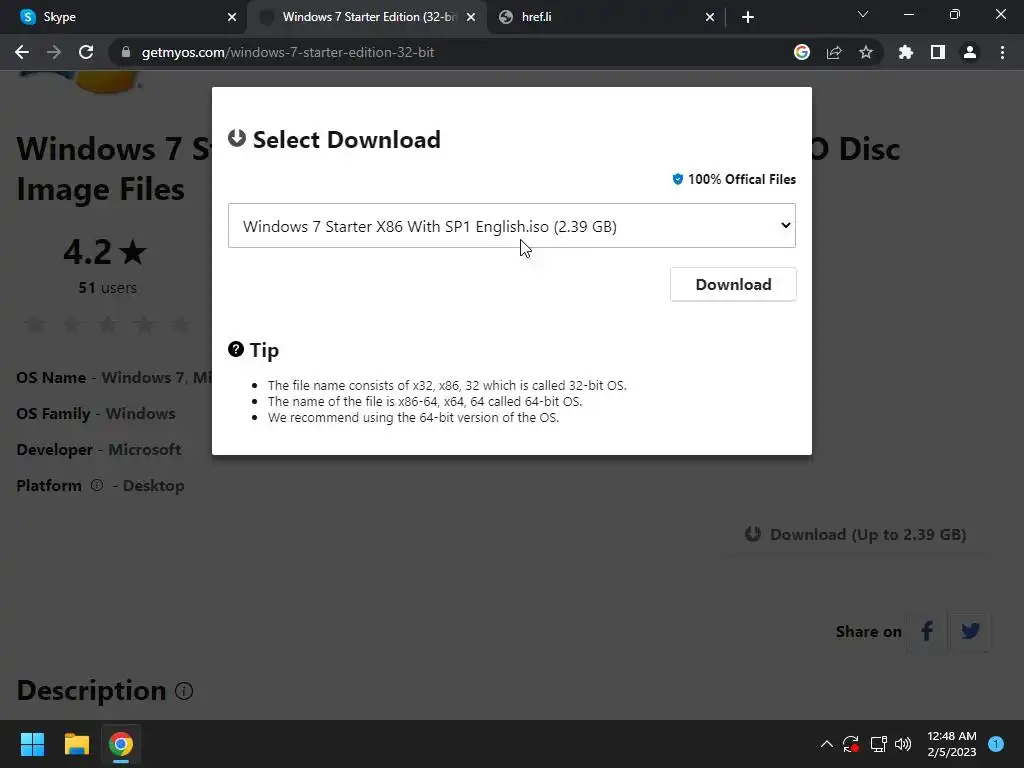Go back to the previous page
The width and height of the screenshot is (1024, 768).
22,52
